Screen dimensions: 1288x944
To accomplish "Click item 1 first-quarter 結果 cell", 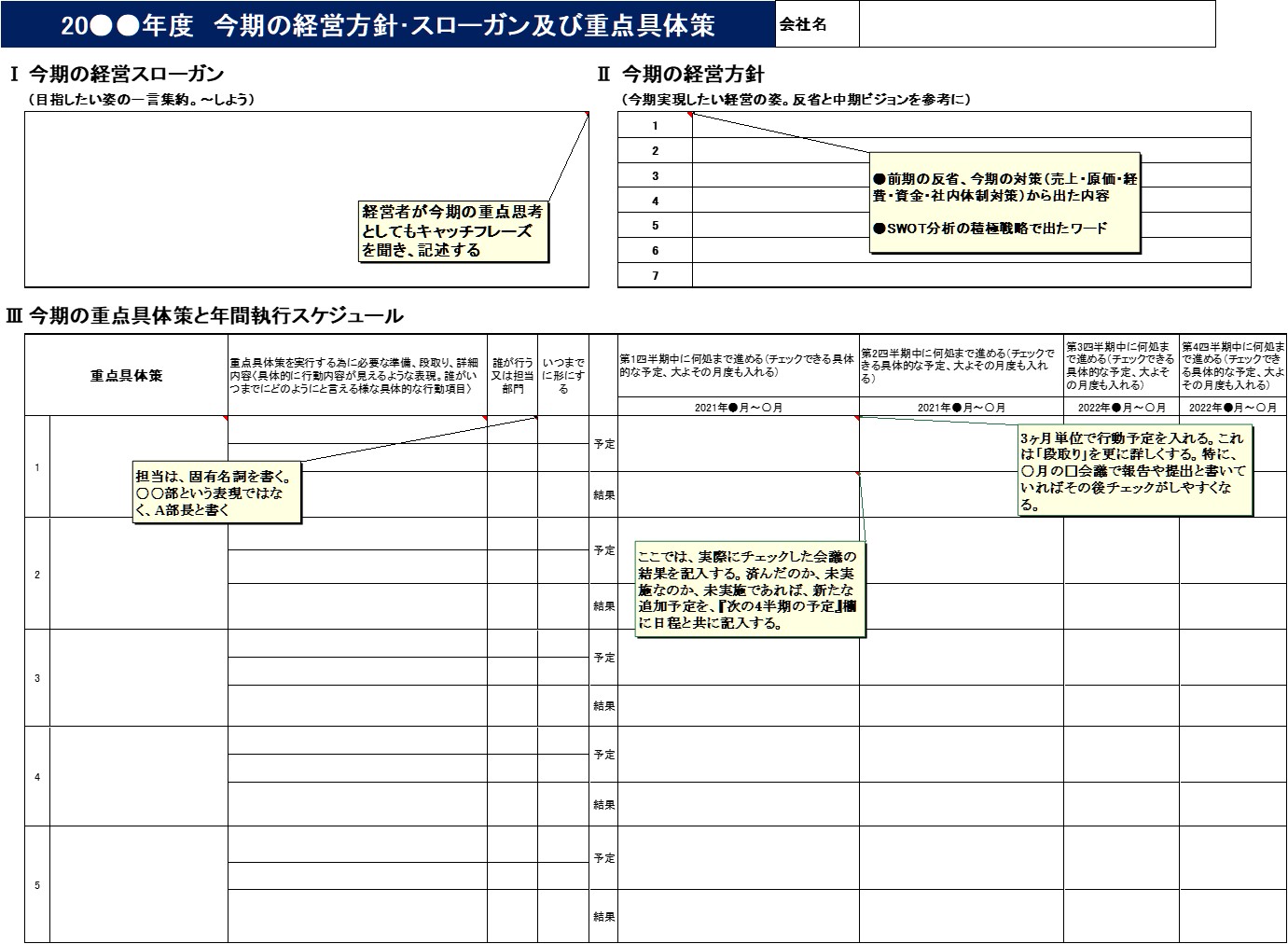I will point(737,494).
